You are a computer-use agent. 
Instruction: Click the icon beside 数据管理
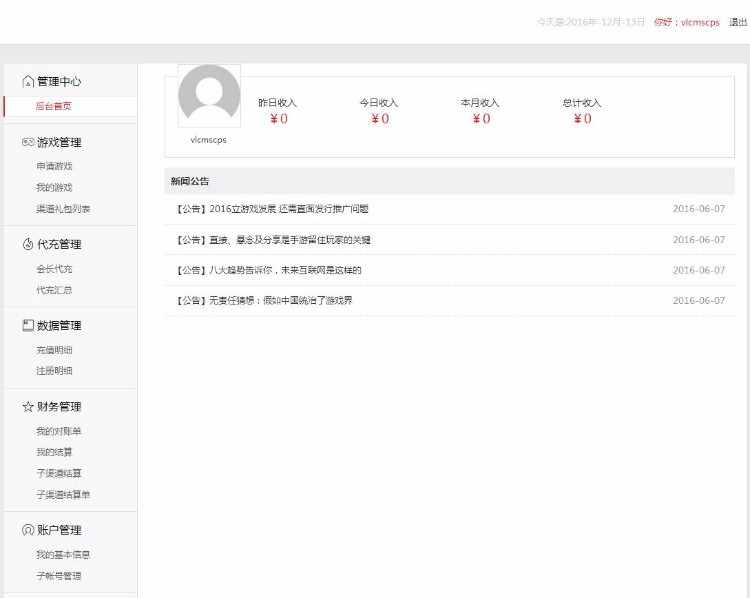[x=28, y=325]
